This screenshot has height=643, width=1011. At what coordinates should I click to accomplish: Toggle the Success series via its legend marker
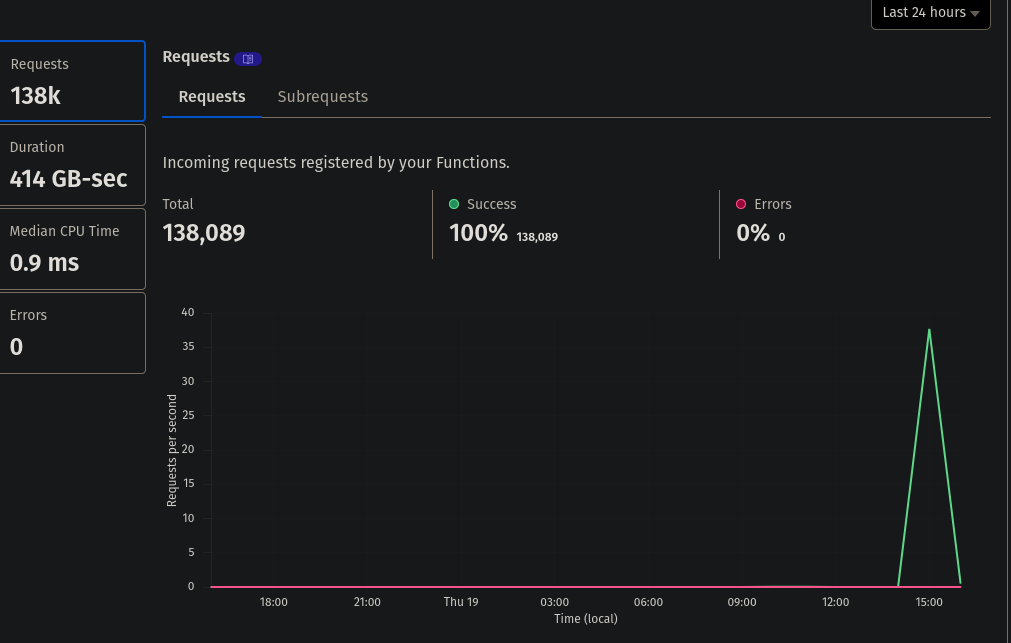pyautogui.click(x=454, y=204)
